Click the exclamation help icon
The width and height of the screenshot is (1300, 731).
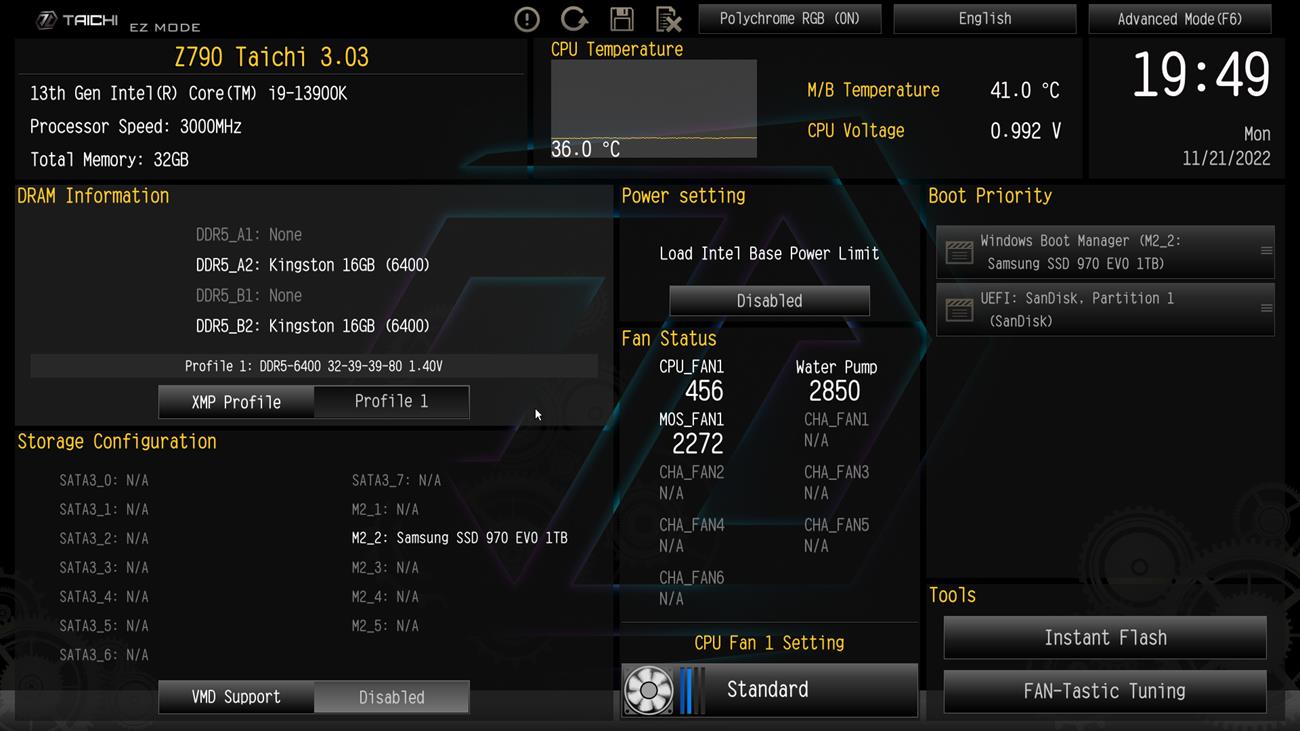pos(527,19)
